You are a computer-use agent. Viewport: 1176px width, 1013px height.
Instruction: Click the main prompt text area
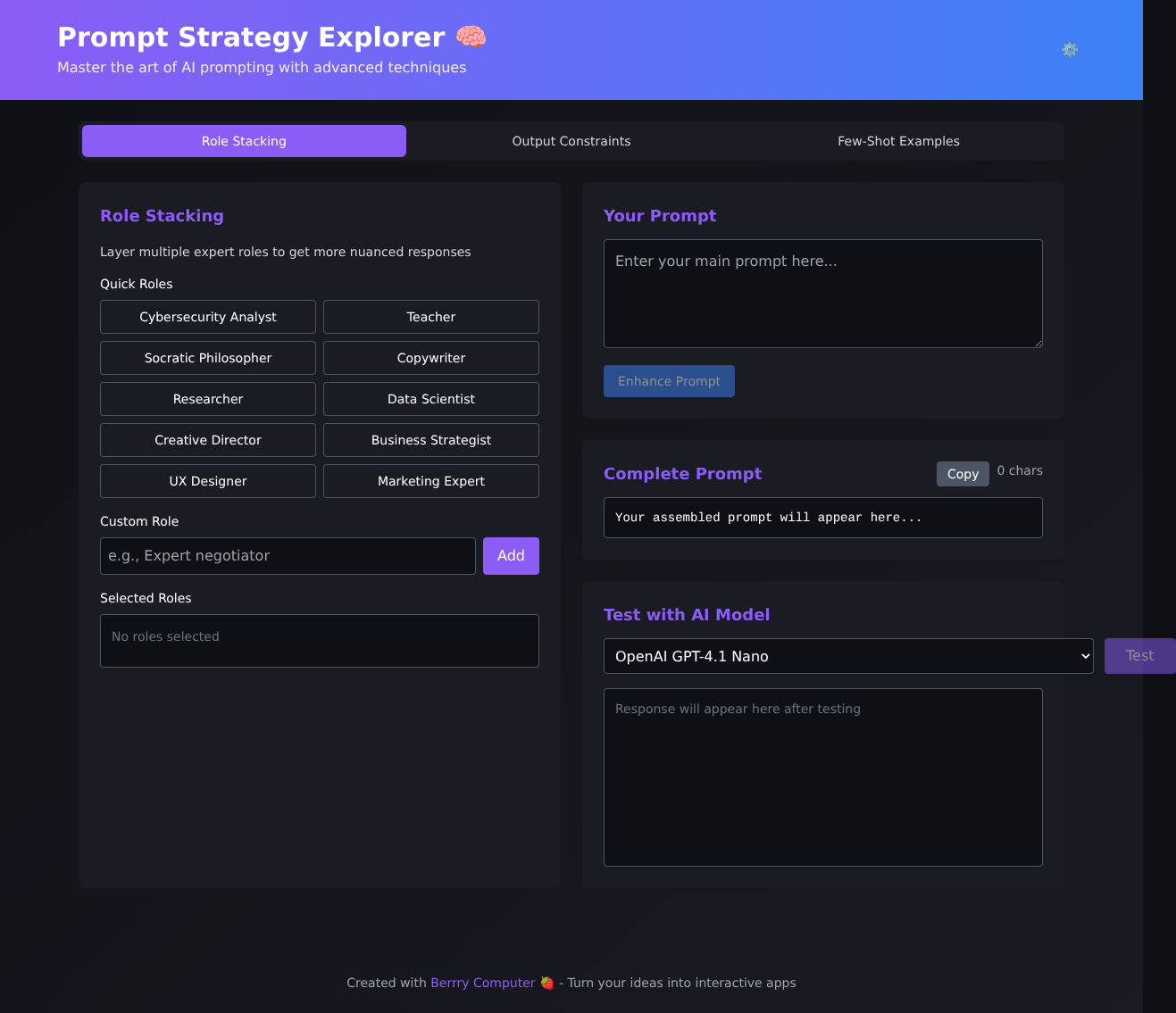(x=822, y=294)
